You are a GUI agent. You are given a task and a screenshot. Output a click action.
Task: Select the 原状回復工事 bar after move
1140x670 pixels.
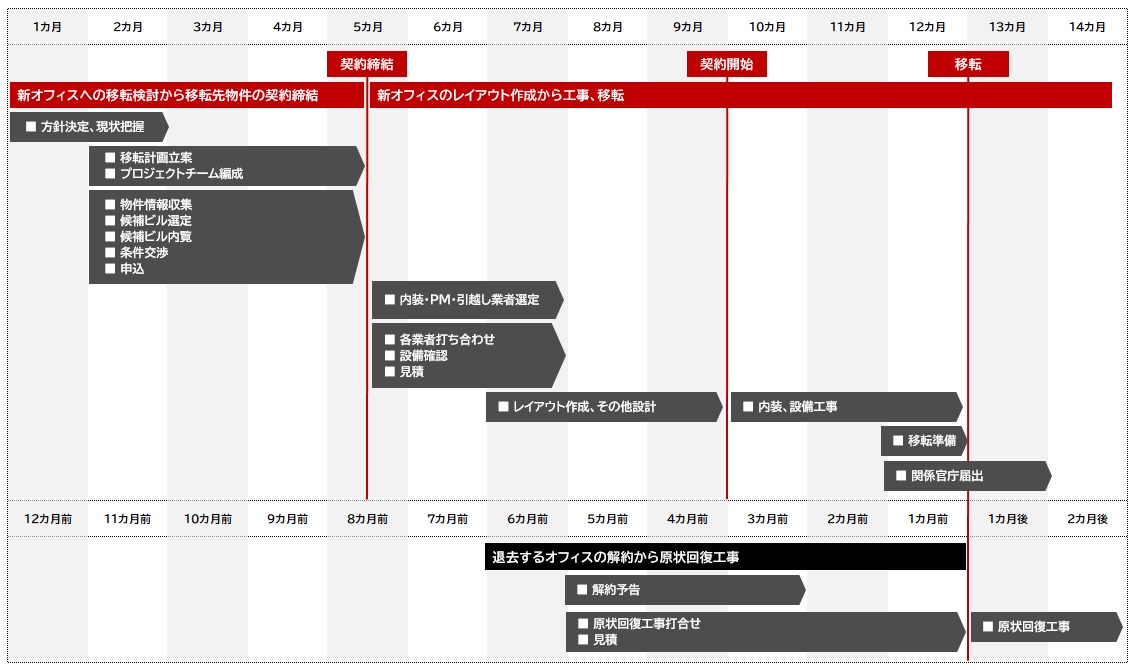[x=1044, y=627]
